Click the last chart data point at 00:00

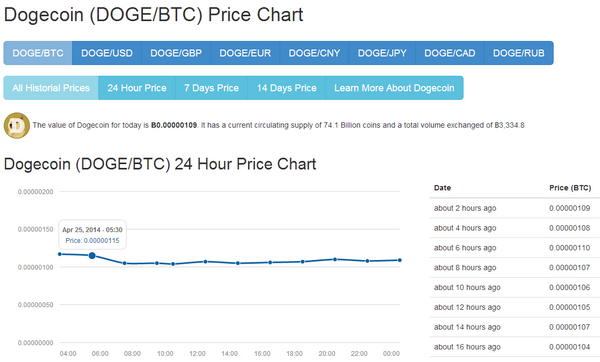400,260
